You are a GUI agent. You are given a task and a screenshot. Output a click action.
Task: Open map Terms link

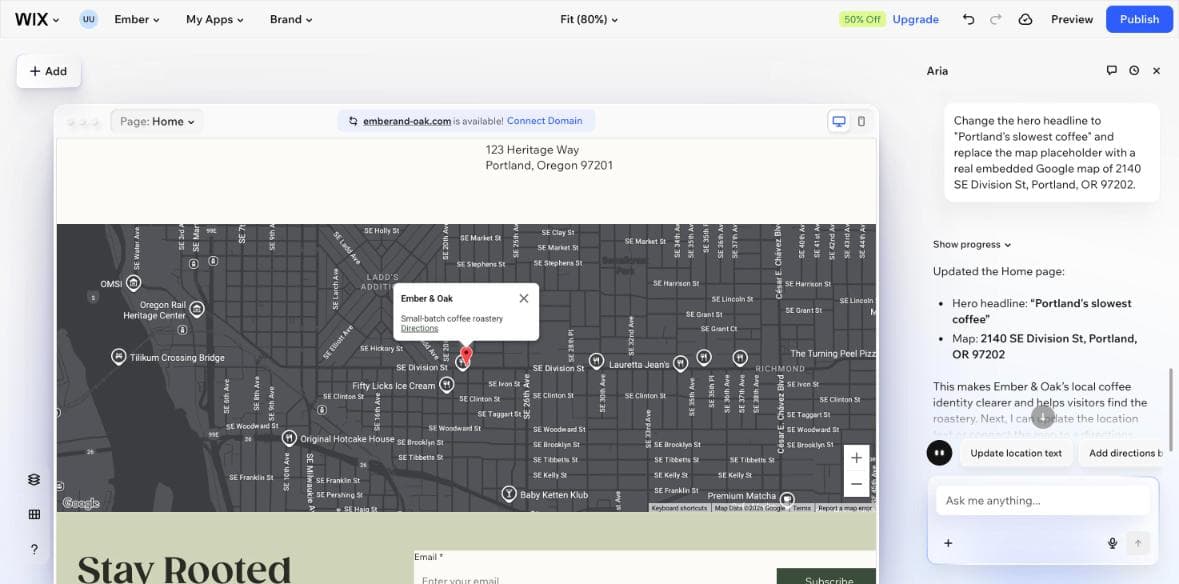coord(802,508)
